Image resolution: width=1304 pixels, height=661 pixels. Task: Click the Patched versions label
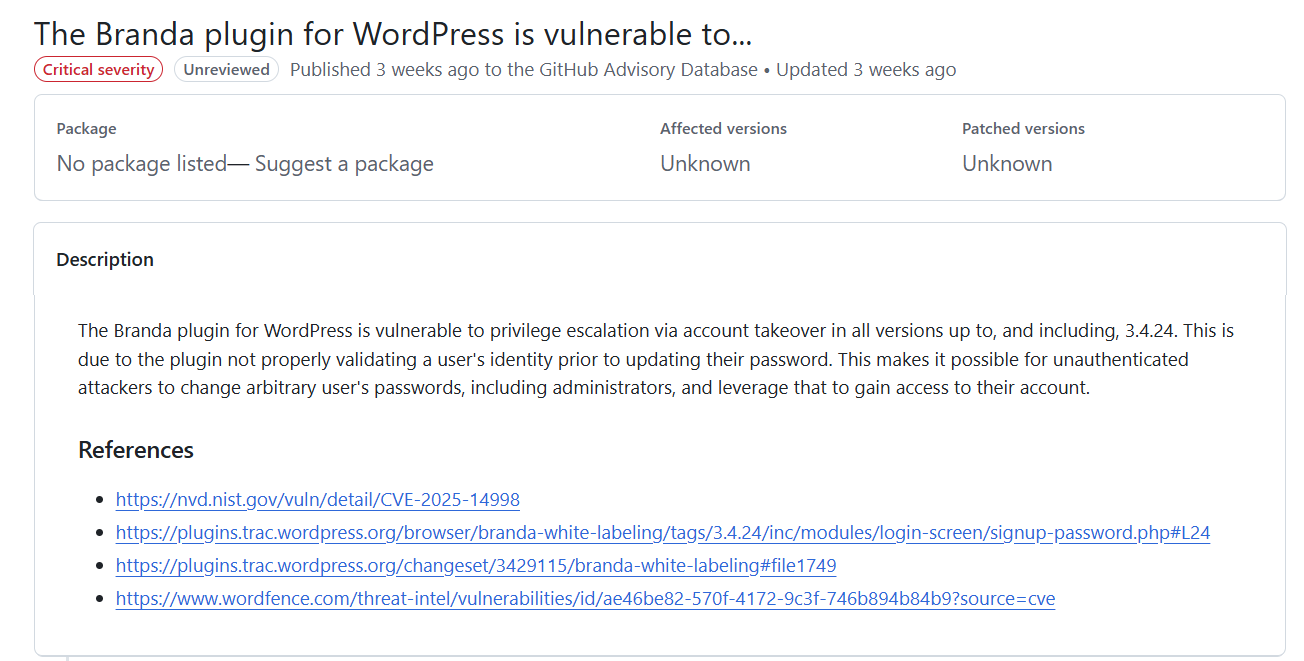coord(1023,129)
